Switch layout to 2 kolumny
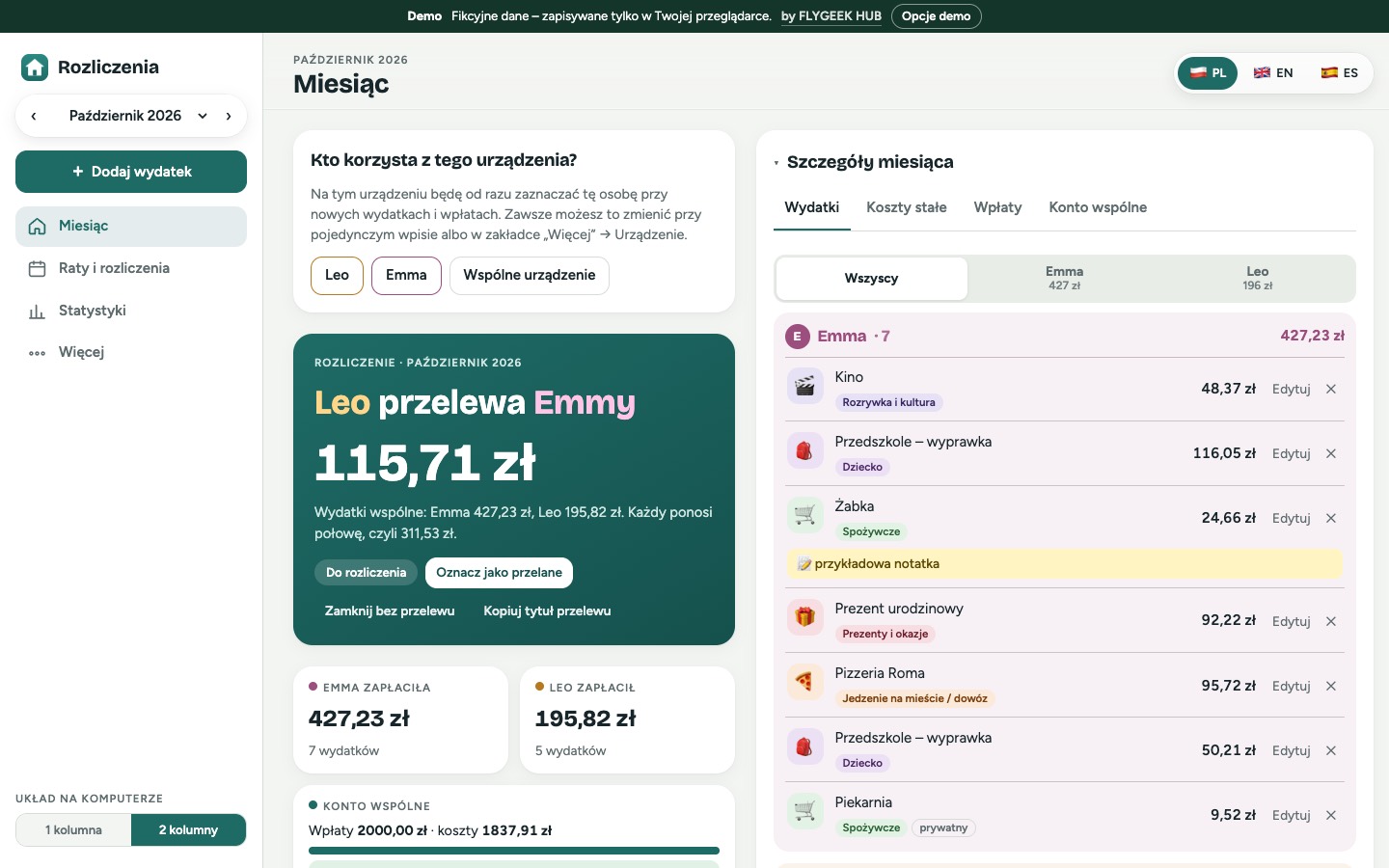The width and height of the screenshot is (1389, 868). coord(188,829)
